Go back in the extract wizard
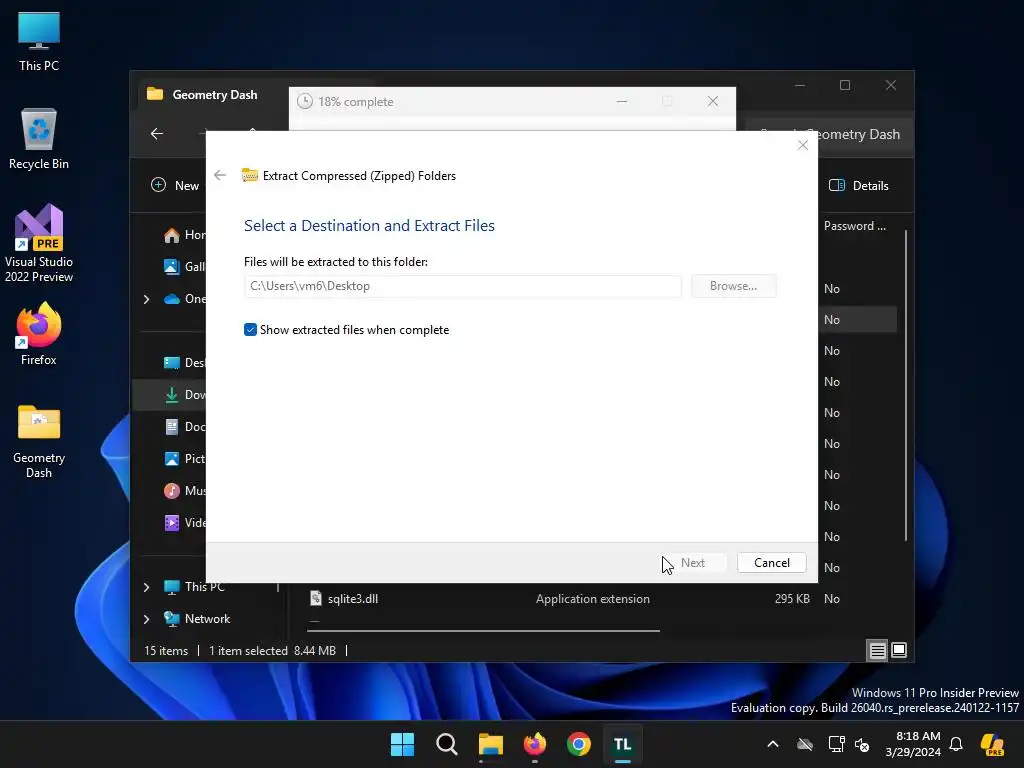1024x768 pixels. coord(220,175)
